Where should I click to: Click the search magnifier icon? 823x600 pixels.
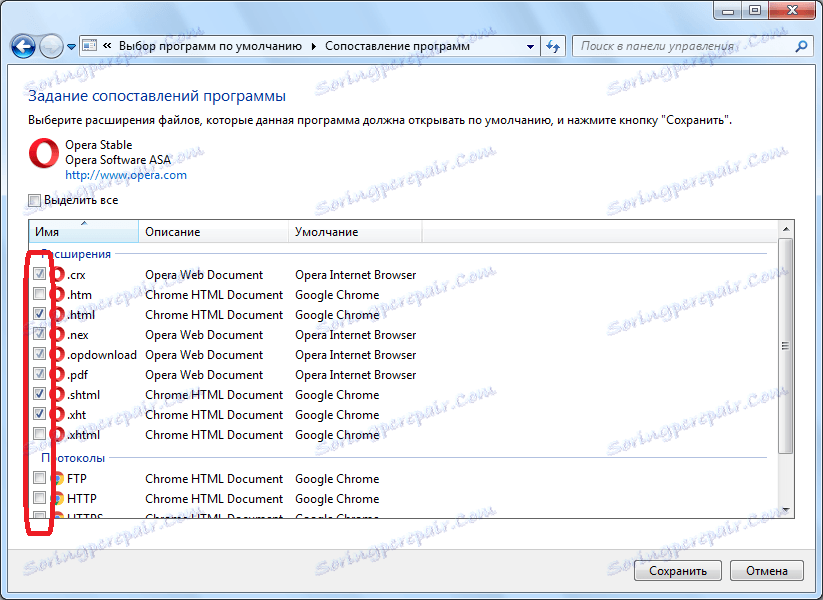pyautogui.click(x=800, y=46)
